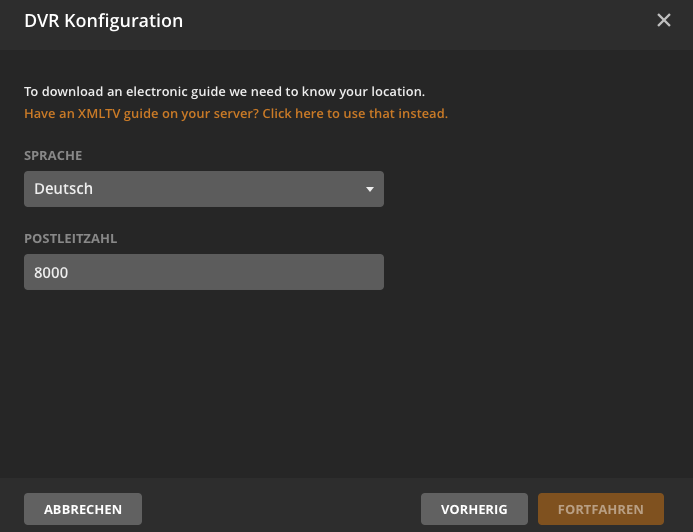Click the X icon in dialog header
693x532 pixels.
click(x=663, y=20)
